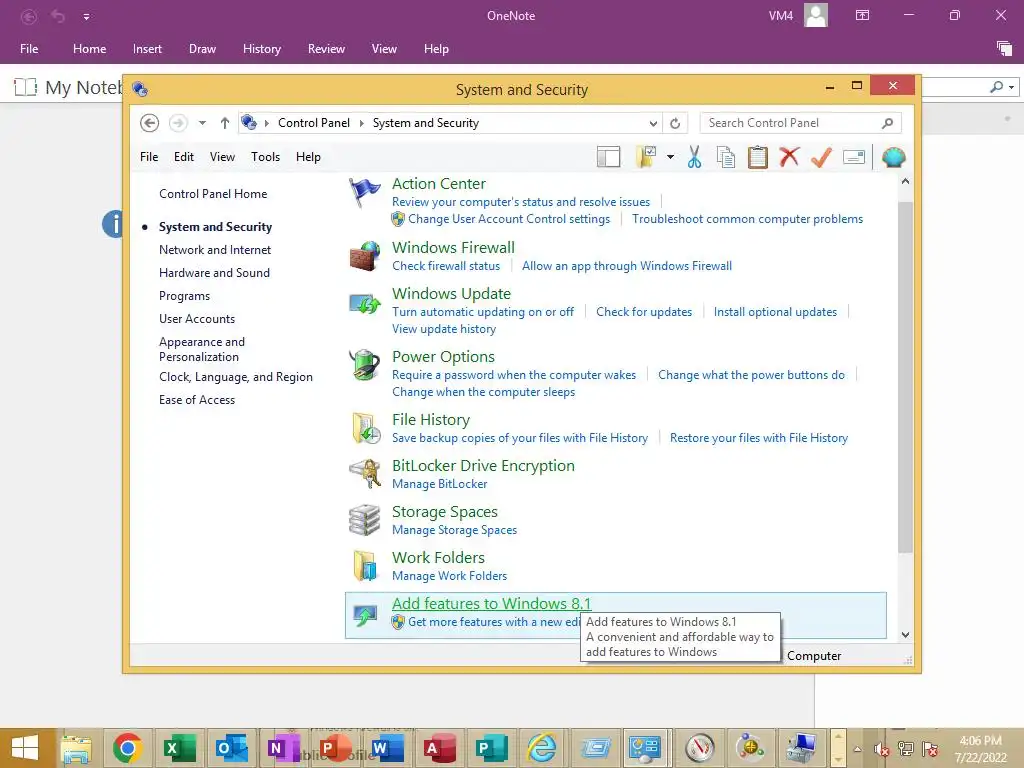The width and height of the screenshot is (1024, 768).
Task: Click the Search Control Panel field
Action: (x=800, y=123)
